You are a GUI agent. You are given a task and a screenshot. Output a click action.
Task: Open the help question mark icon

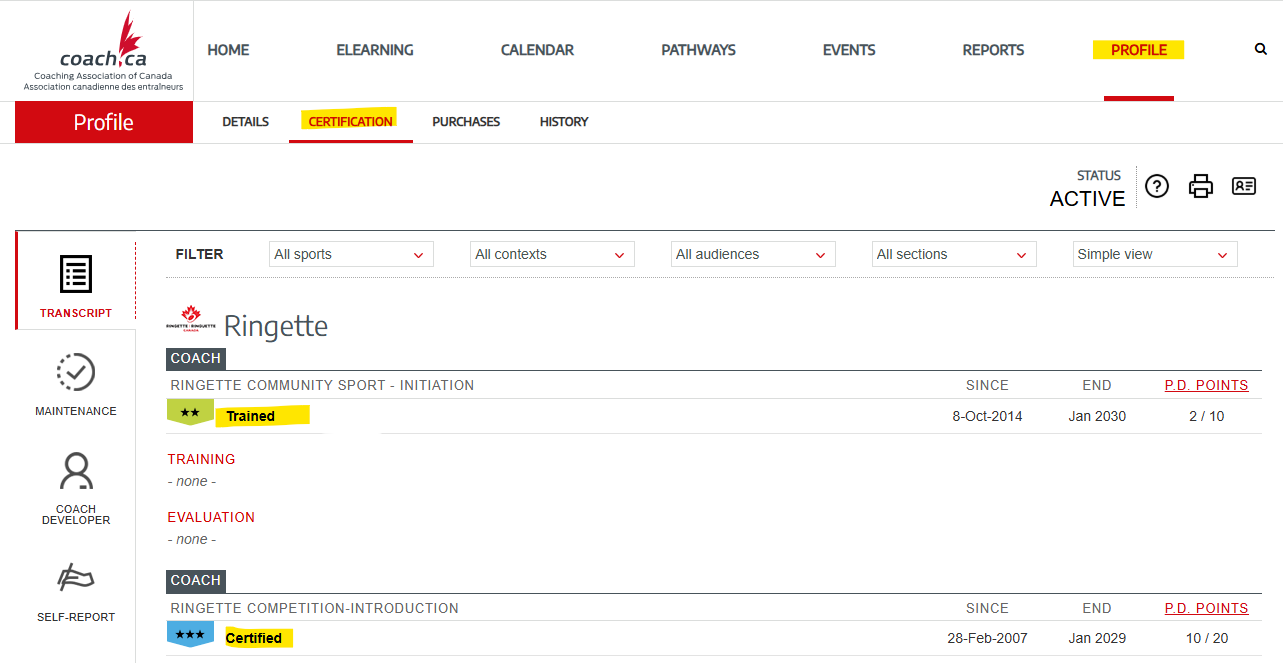click(1157, 186)
